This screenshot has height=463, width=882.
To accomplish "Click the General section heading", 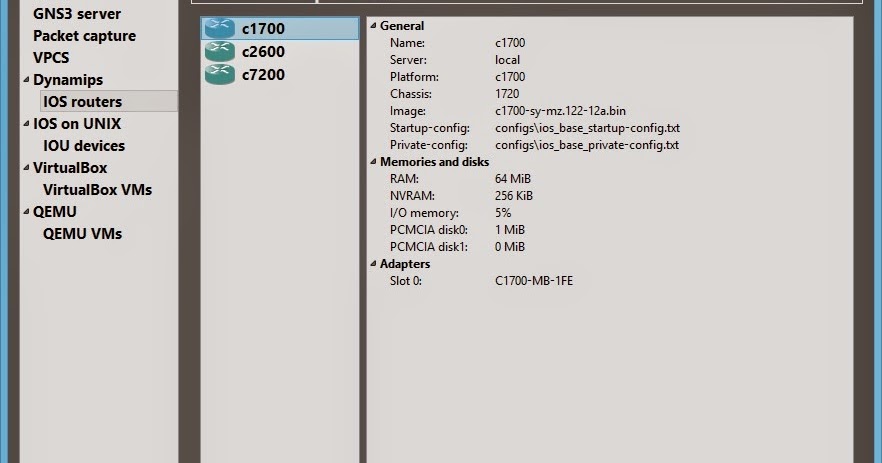I will (x=402, y=25).
